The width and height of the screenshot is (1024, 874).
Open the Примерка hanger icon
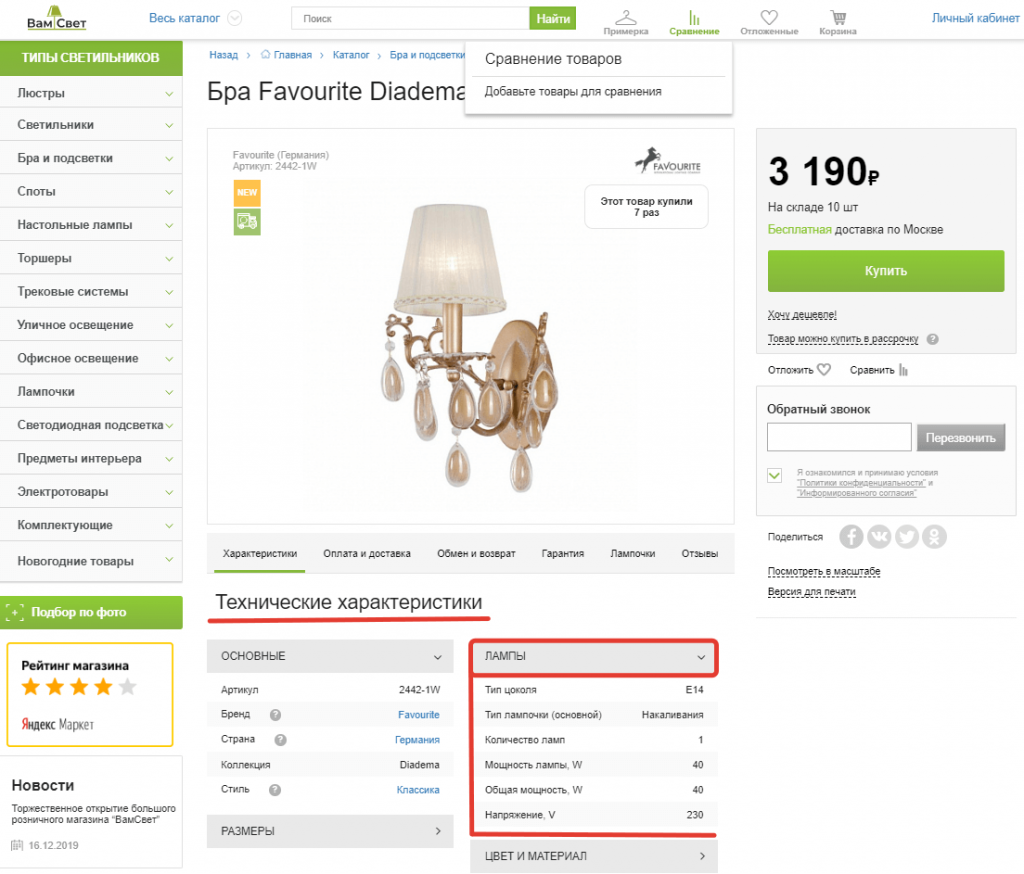[x=626, y=18]
